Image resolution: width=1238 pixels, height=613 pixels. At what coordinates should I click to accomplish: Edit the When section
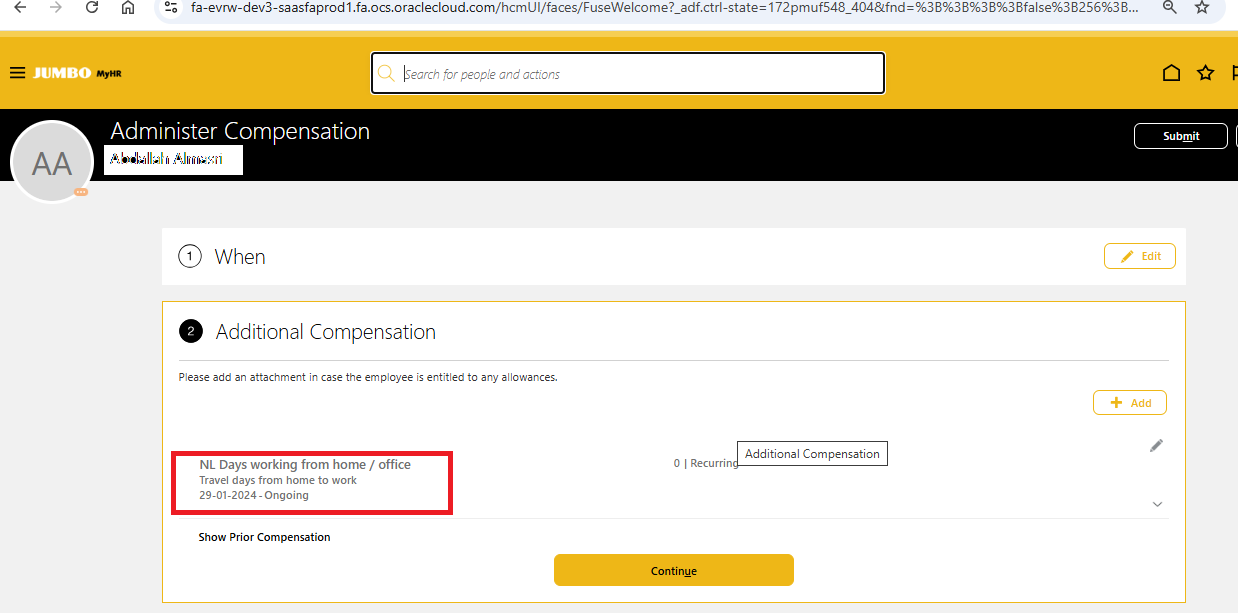click(1139, 256)
